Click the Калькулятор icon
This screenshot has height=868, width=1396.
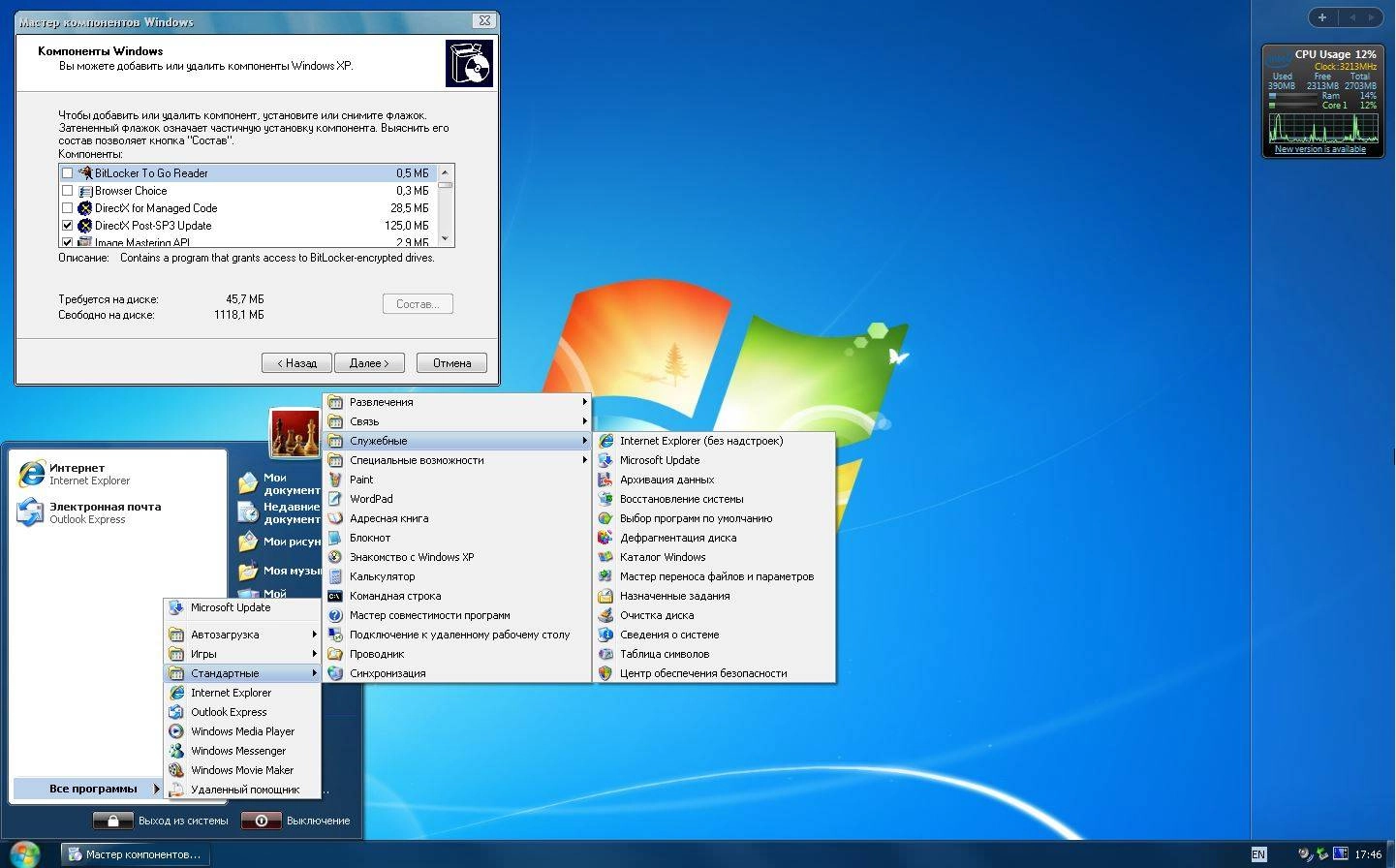[335, 576]
